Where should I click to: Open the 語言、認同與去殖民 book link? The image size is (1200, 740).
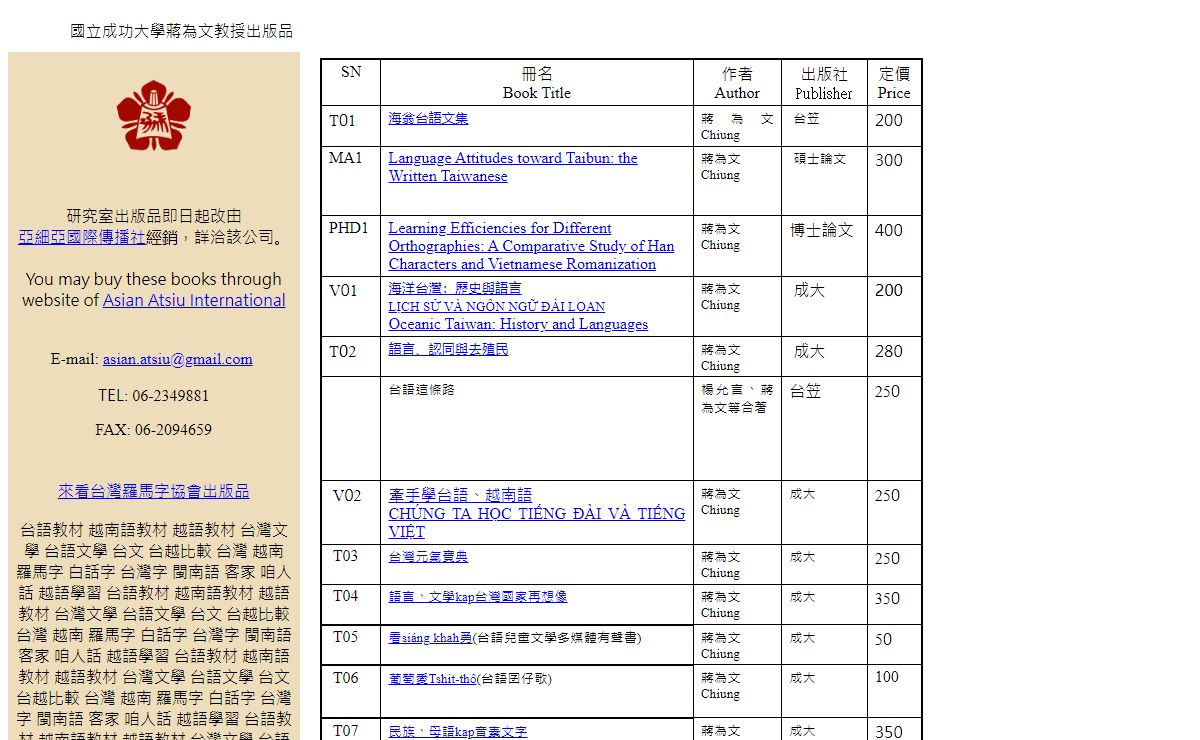[448, 349]
